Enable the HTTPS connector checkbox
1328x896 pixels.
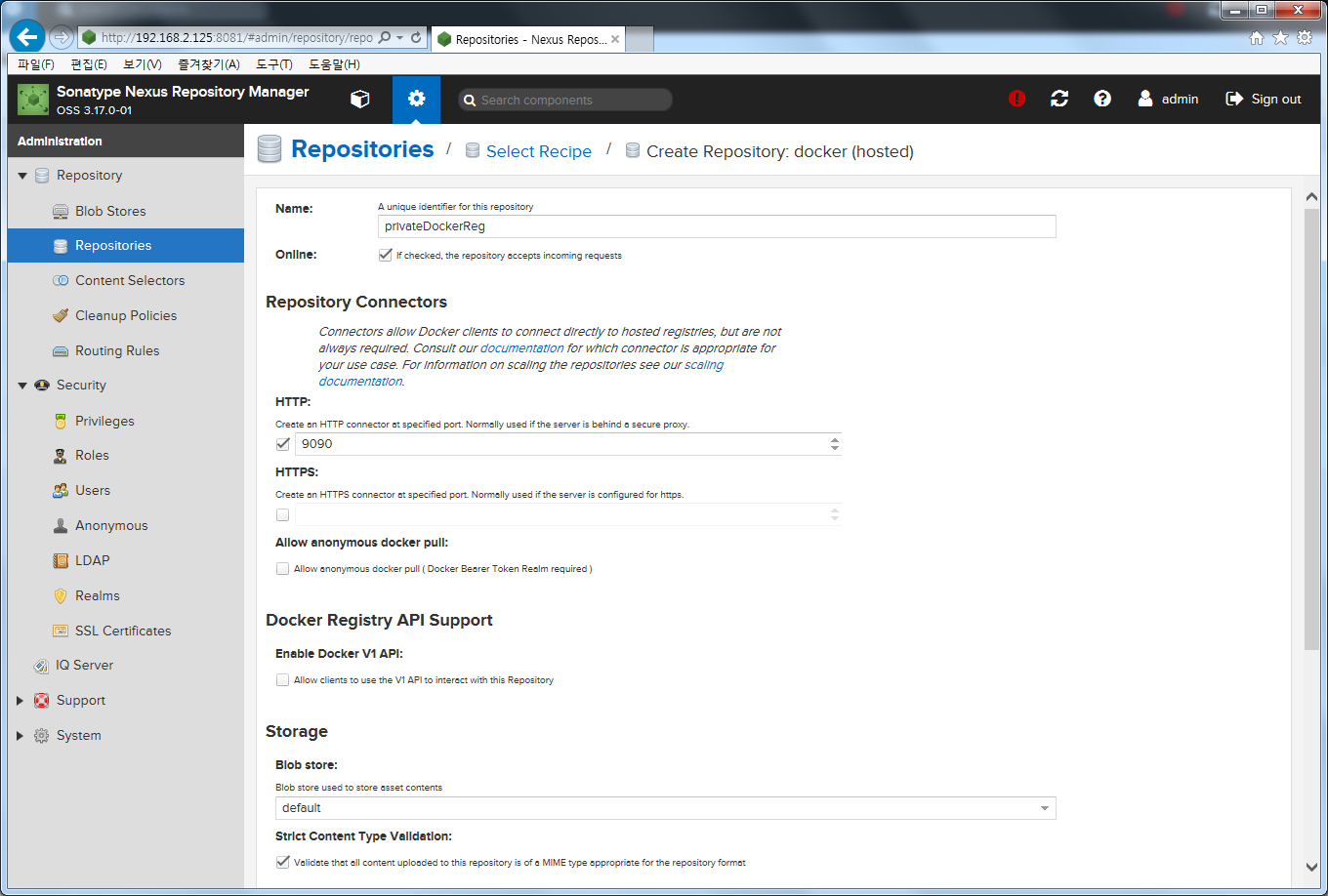coord(283,514)
